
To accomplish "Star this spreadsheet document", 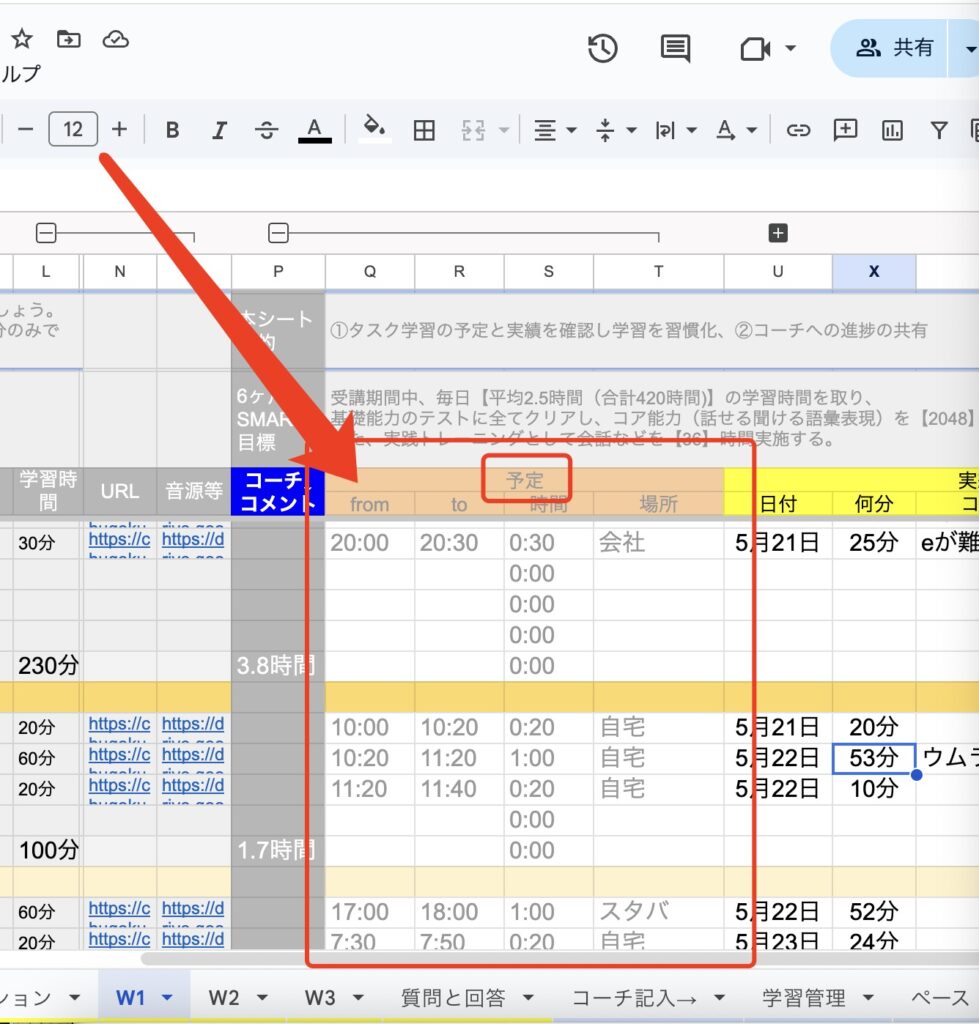I will 22,39.
